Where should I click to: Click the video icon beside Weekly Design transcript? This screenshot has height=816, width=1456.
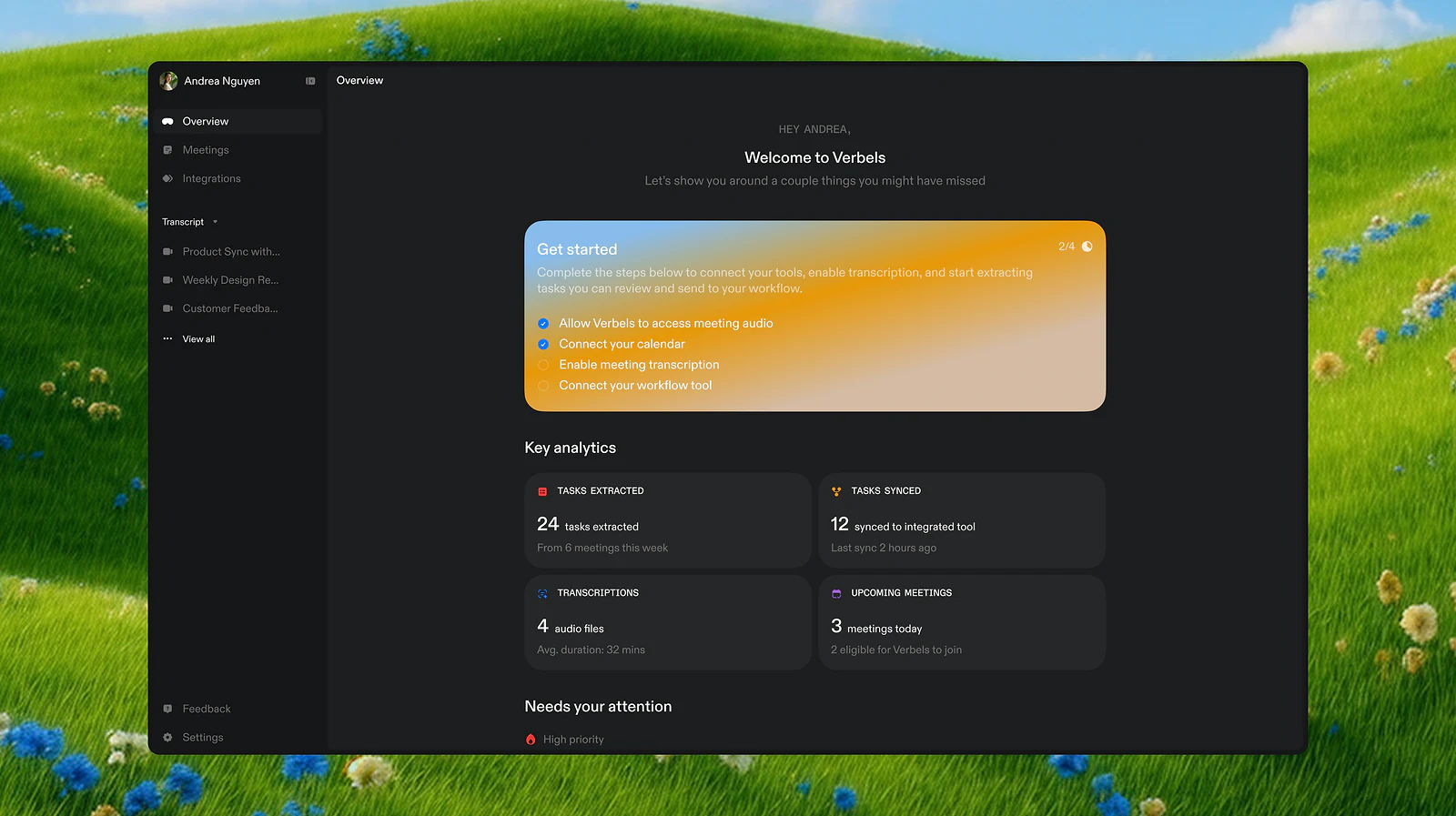click(167, 280)
